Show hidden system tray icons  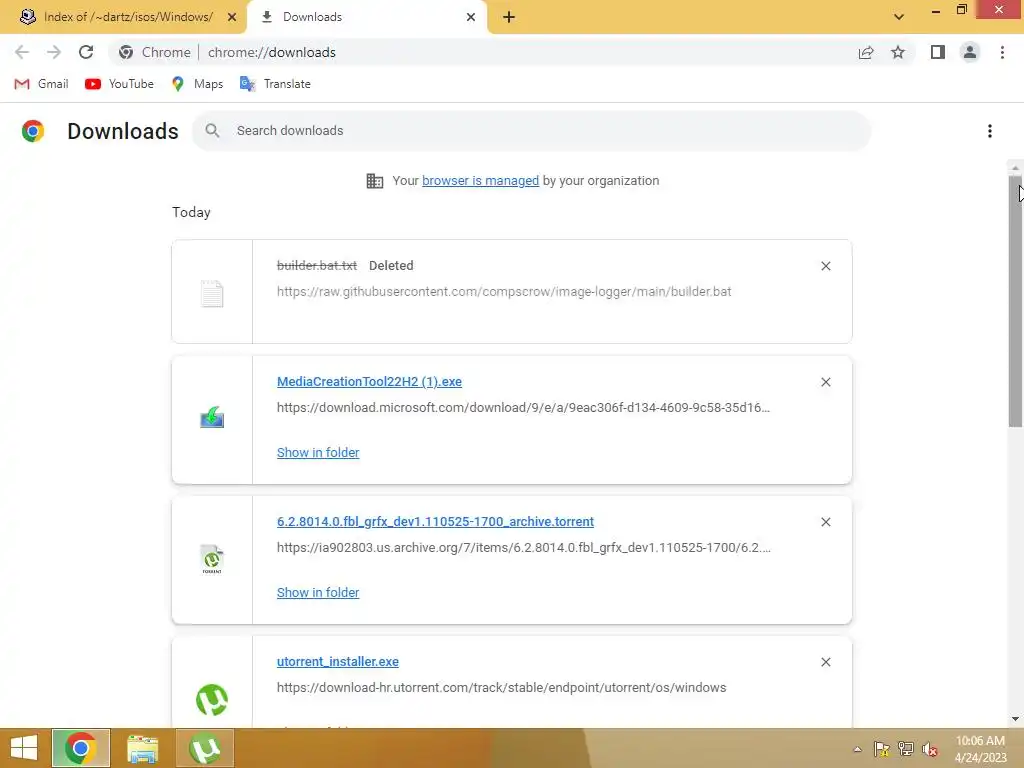pyautogui.click(x=857, y=749)
